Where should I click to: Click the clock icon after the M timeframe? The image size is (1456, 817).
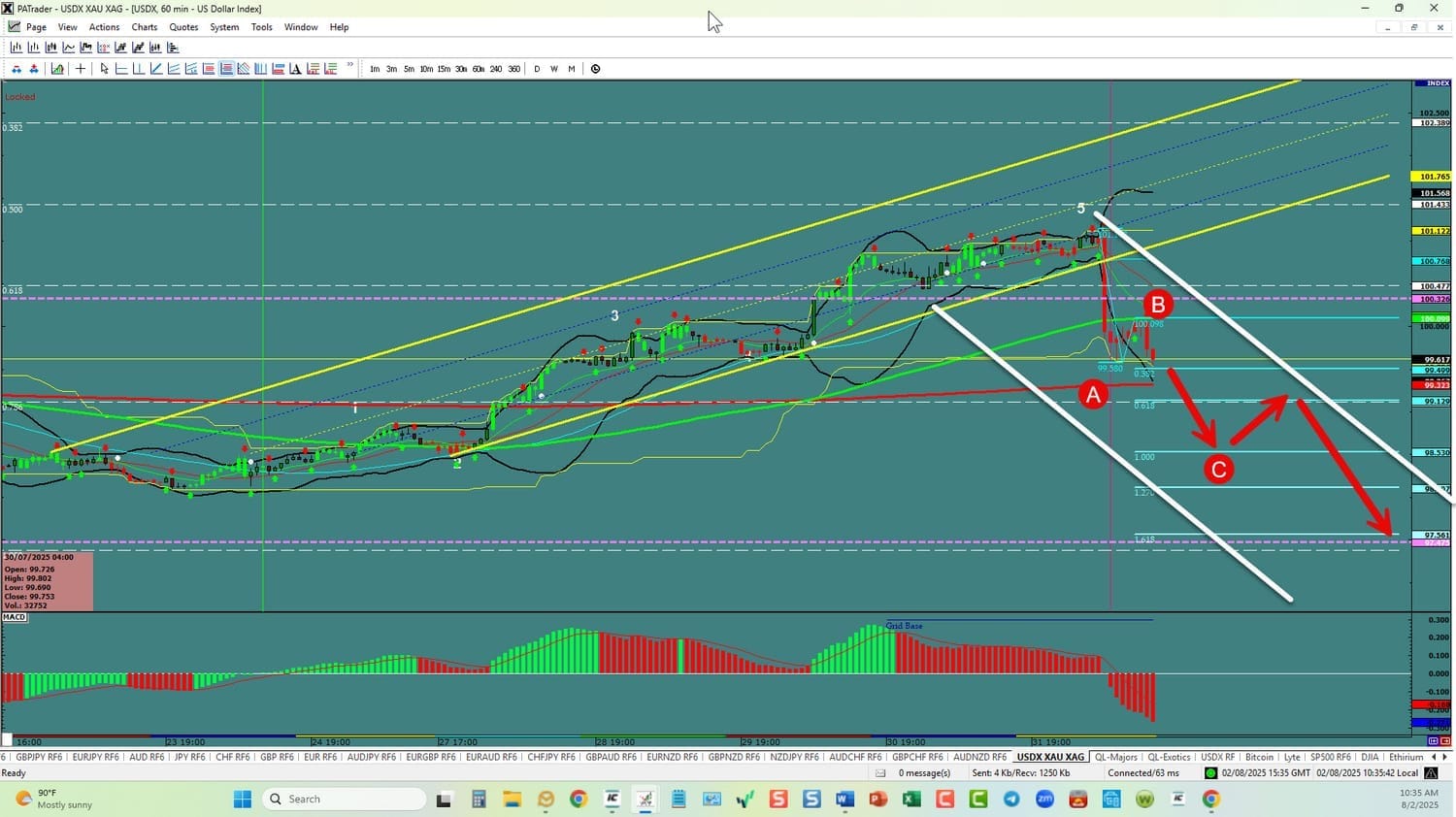pyautogui.click(x=595, y=69)
